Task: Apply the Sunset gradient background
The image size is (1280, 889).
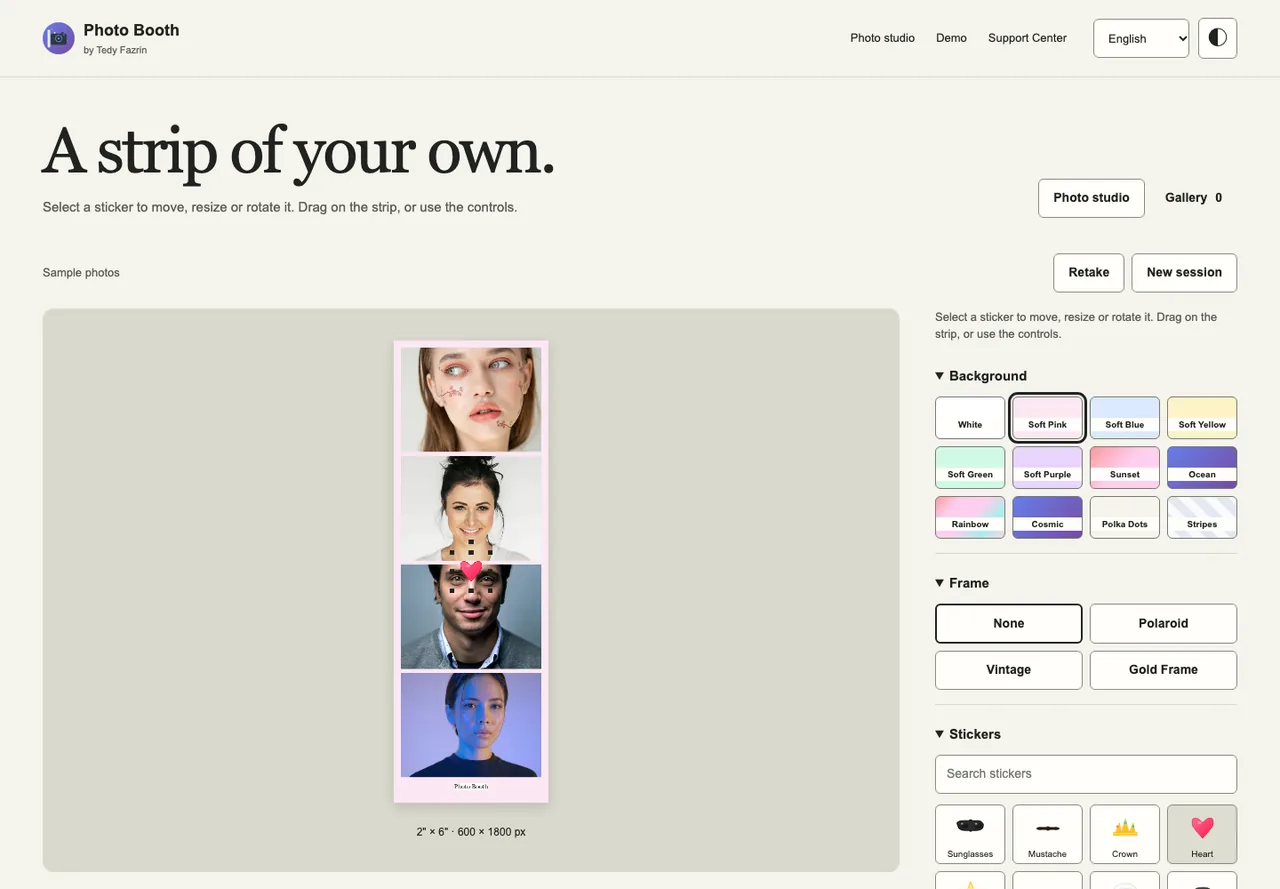Action: click(x=1125, y=468)
